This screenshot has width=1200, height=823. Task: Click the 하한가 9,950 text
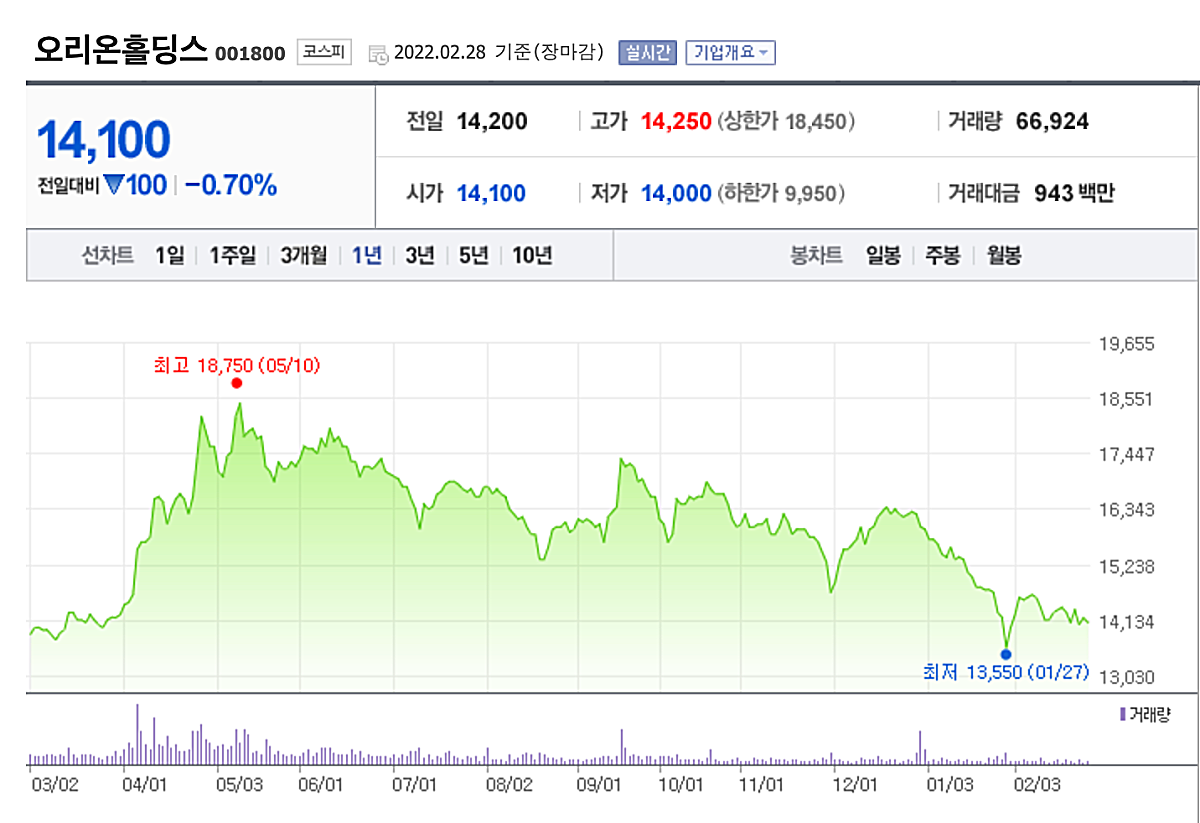point(781,193)
